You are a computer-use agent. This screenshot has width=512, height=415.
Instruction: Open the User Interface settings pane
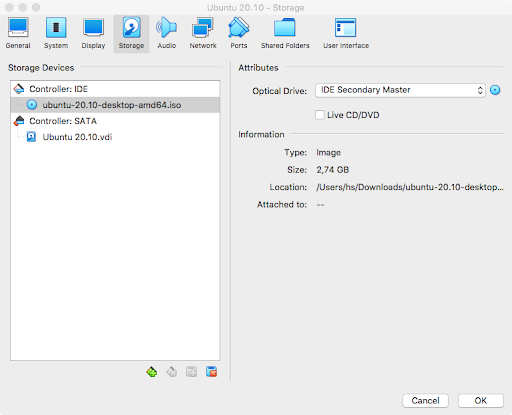(x=346, y=34)
